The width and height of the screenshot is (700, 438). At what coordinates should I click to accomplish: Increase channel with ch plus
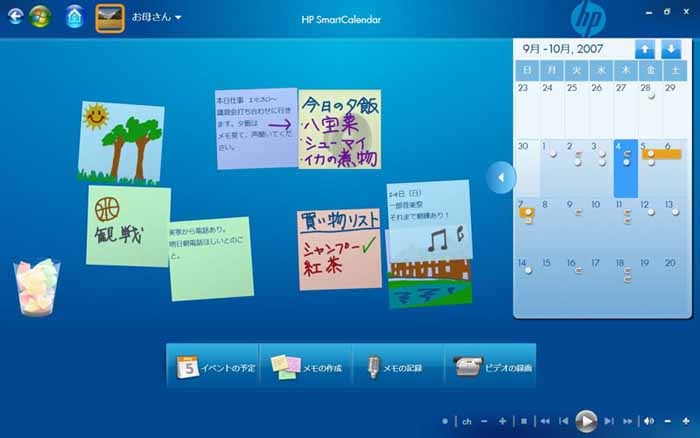tap(502, 421)
